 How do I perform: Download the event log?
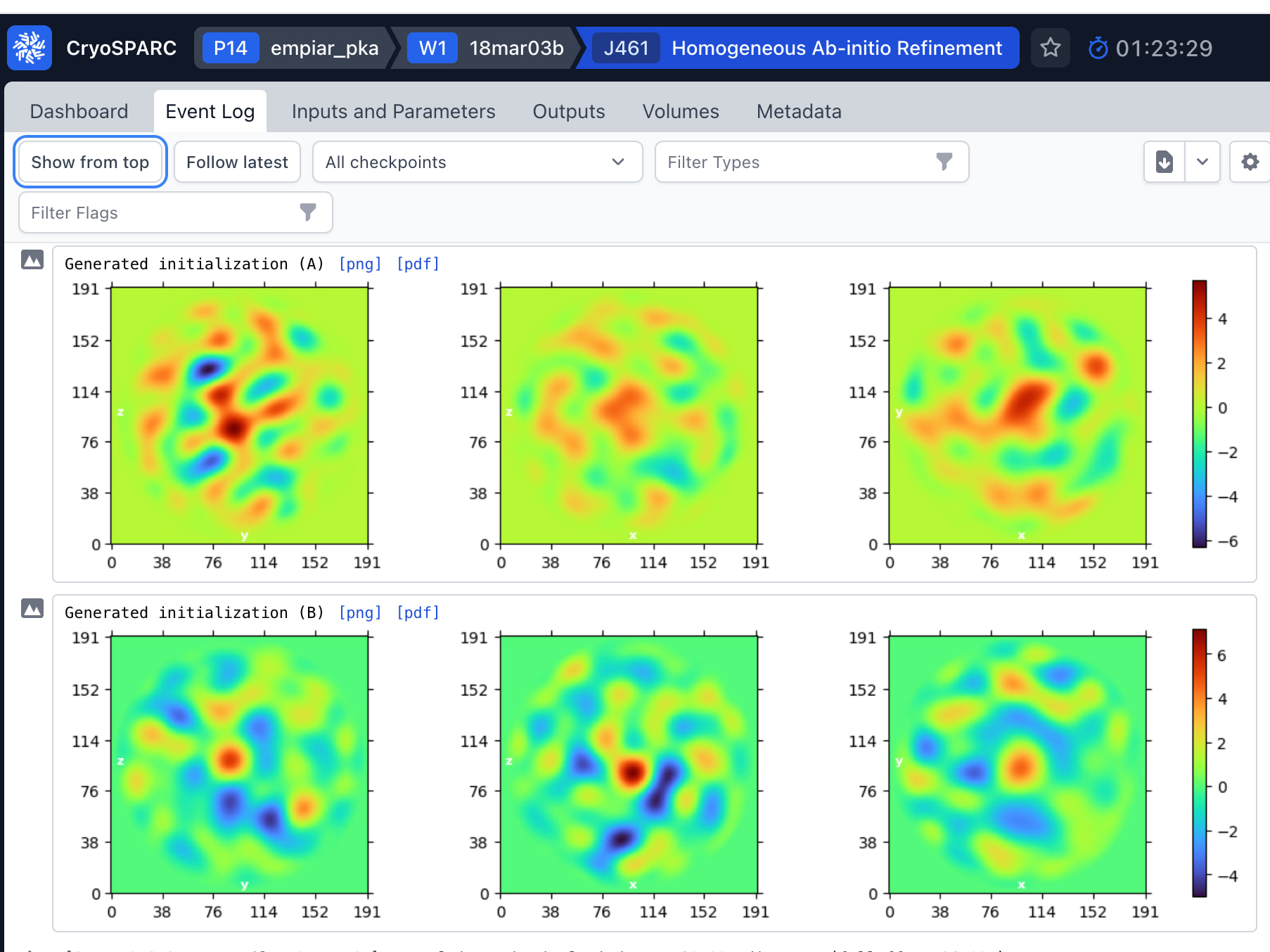[1165, 162]
